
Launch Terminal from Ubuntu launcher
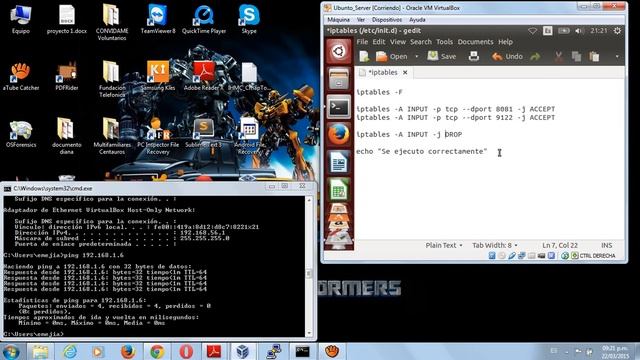(338, 107)
